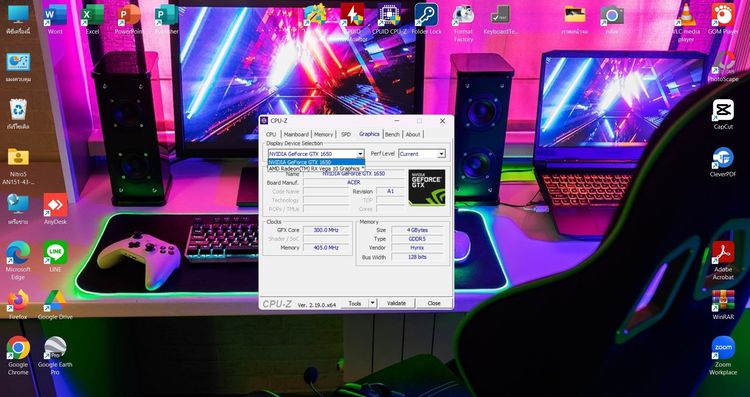Open the SPD tab
The height and width of the screenshot is (397, 750).
pyautogui.click(x=346, y=134)
